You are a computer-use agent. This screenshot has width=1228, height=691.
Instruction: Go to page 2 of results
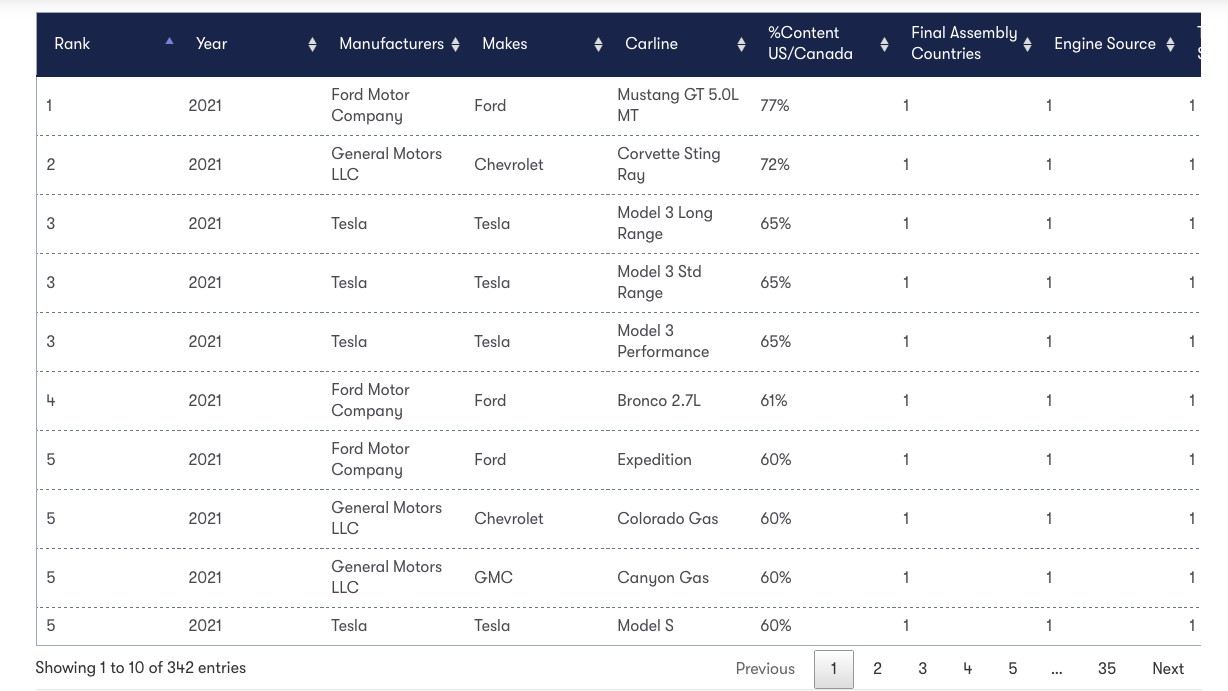(877, 669)
